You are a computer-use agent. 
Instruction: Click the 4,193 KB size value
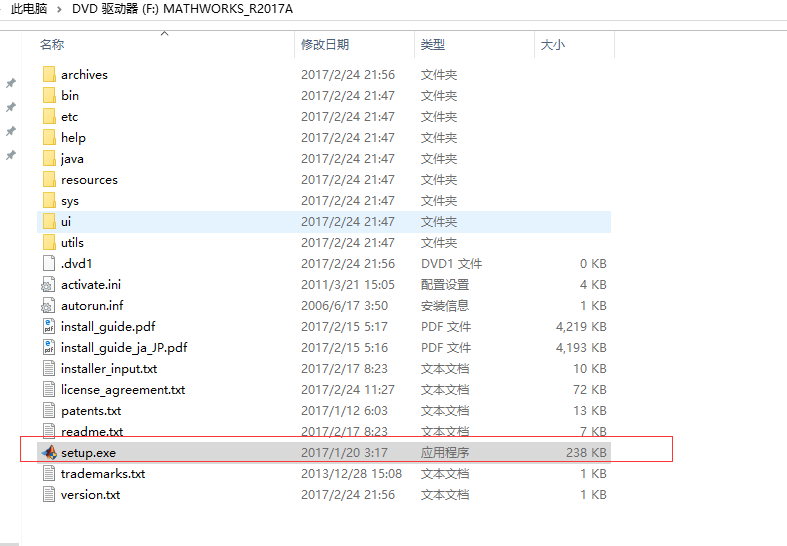pos(581,348)
